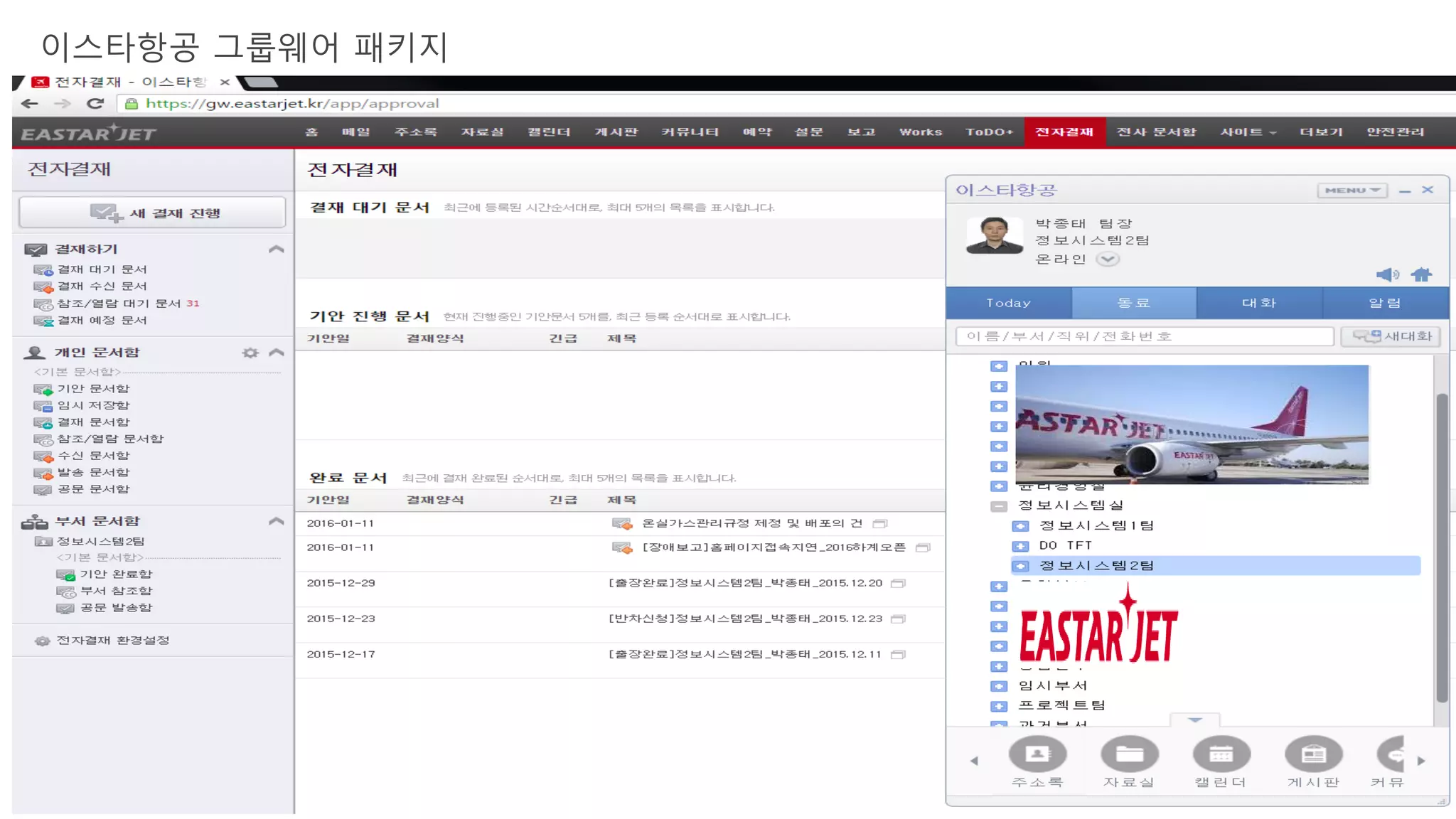
Task: Open the 온라인 status dropdown
Action: 1108,259
